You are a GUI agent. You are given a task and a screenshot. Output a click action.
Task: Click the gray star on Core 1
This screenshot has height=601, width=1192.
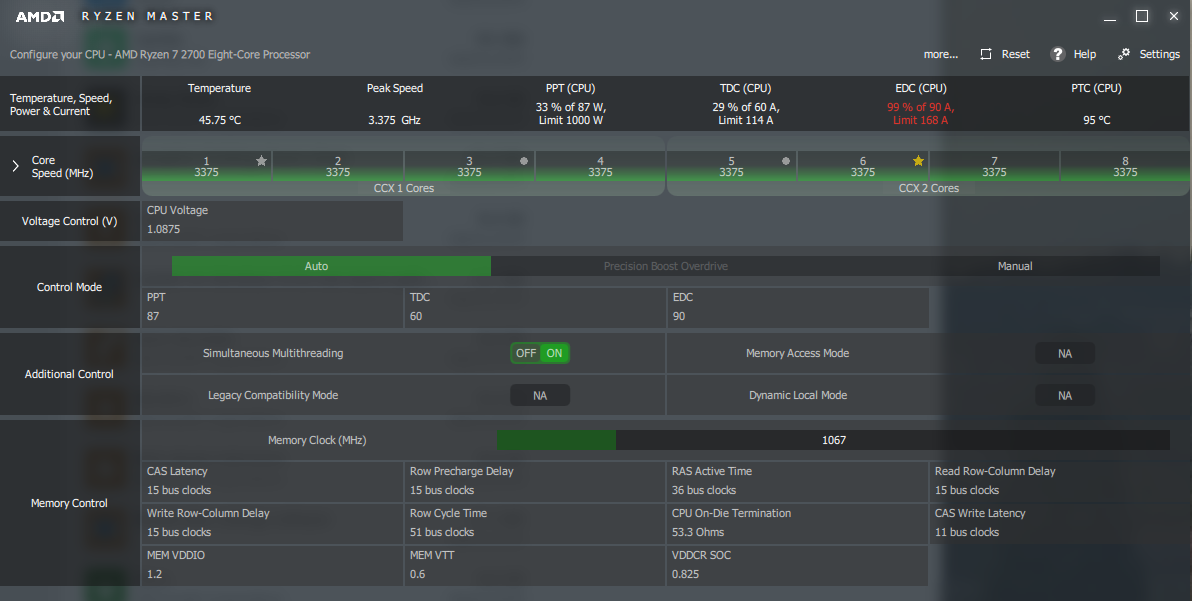coord(261,160)
